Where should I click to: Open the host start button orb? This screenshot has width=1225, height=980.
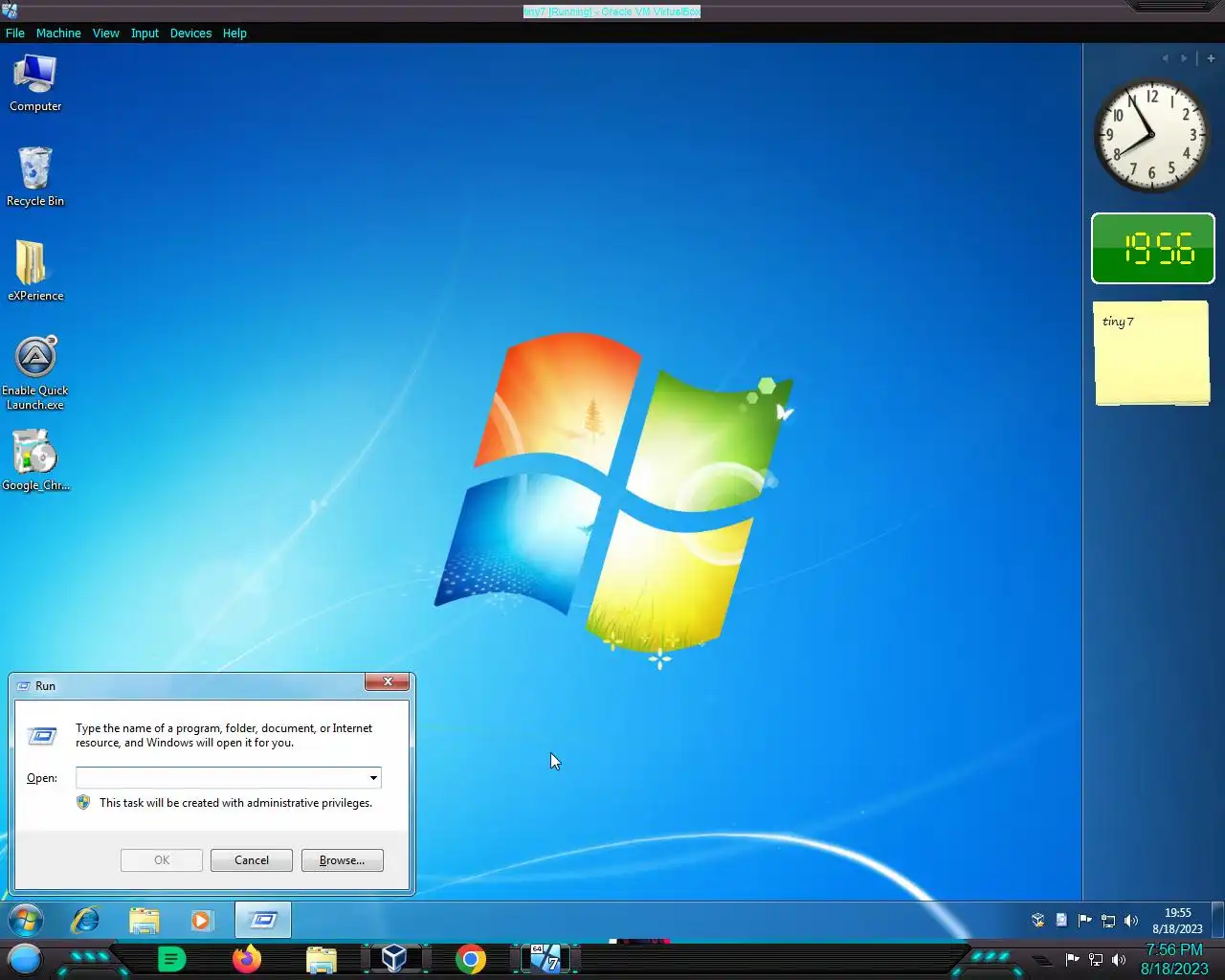[24, 959]
